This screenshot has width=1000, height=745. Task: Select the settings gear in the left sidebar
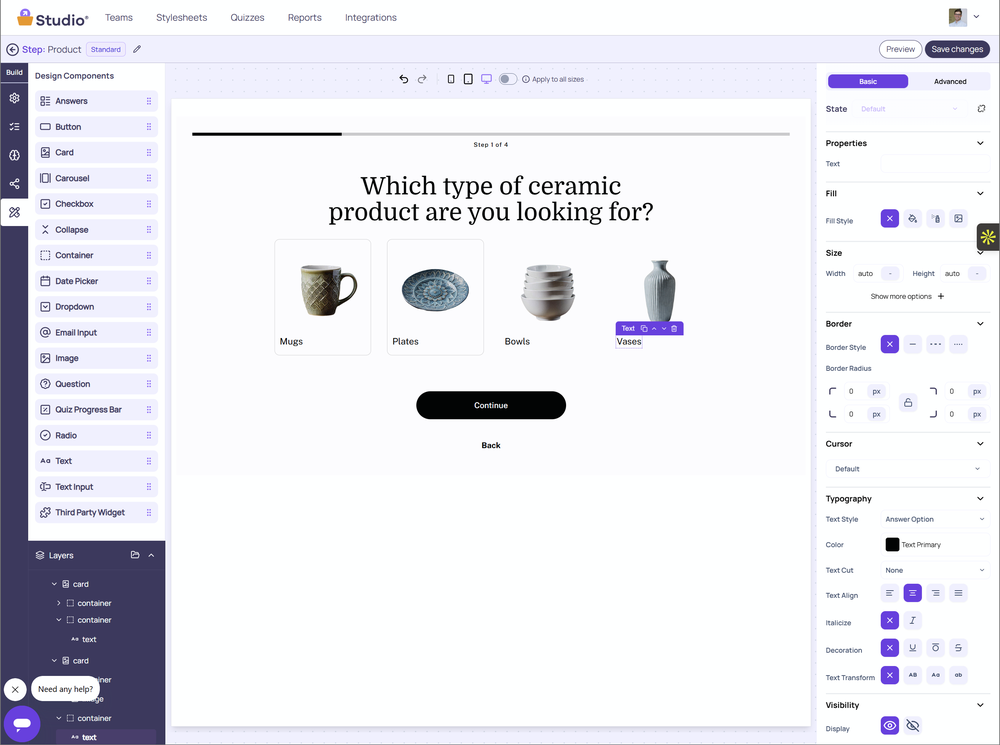click(x=14, y=98)
